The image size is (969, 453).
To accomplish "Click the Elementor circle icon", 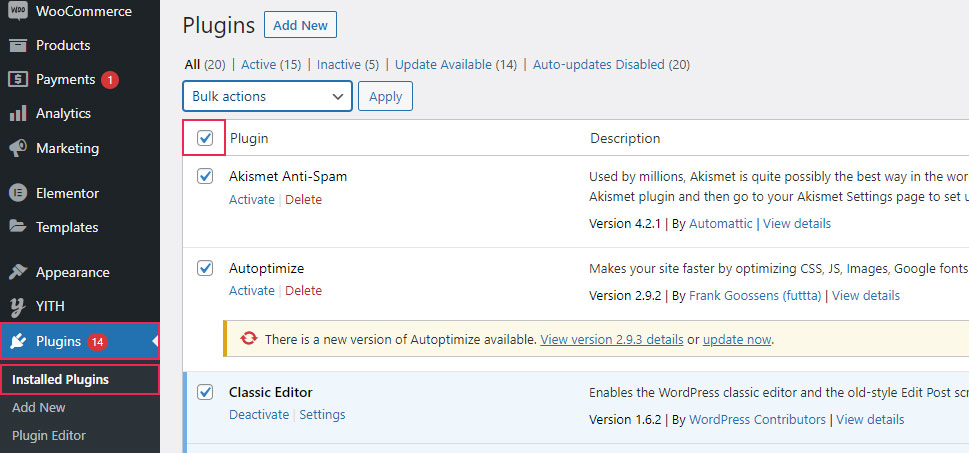I will point(19,193).
